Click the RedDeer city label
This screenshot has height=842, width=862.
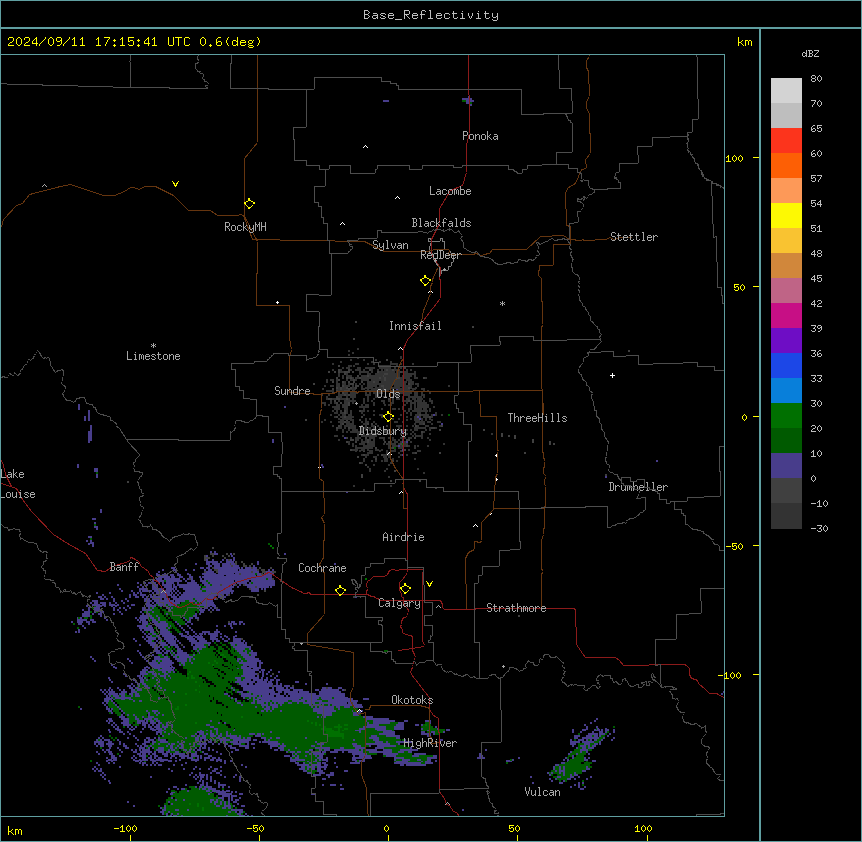click(x=440, y=255)
